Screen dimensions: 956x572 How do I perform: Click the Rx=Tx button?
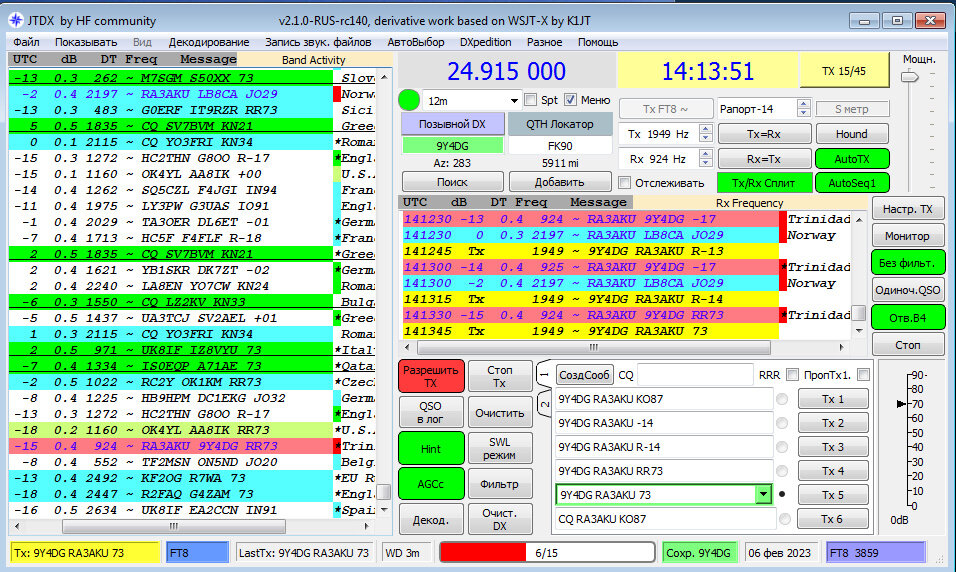[x=764, y=159]
